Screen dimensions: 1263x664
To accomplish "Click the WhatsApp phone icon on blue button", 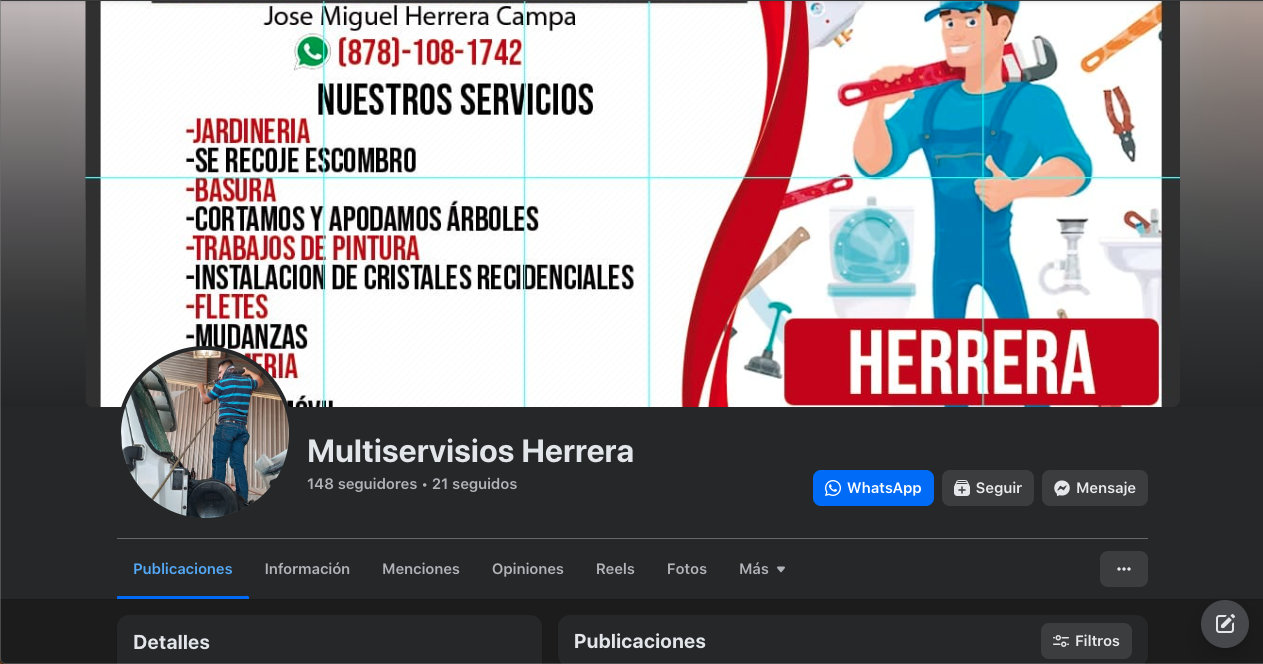I will point(833,488).
